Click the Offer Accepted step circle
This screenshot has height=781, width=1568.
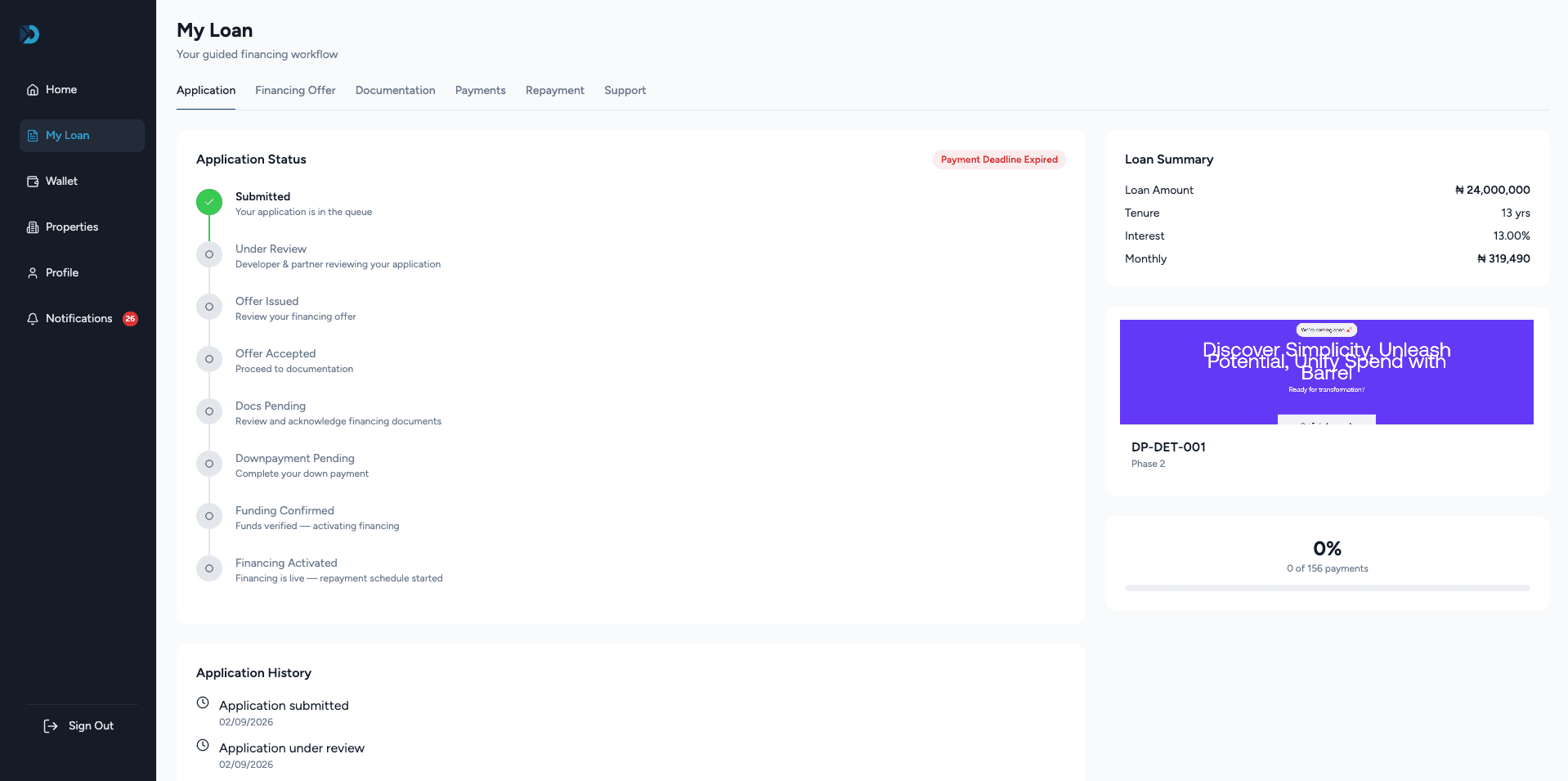[209, 359]
